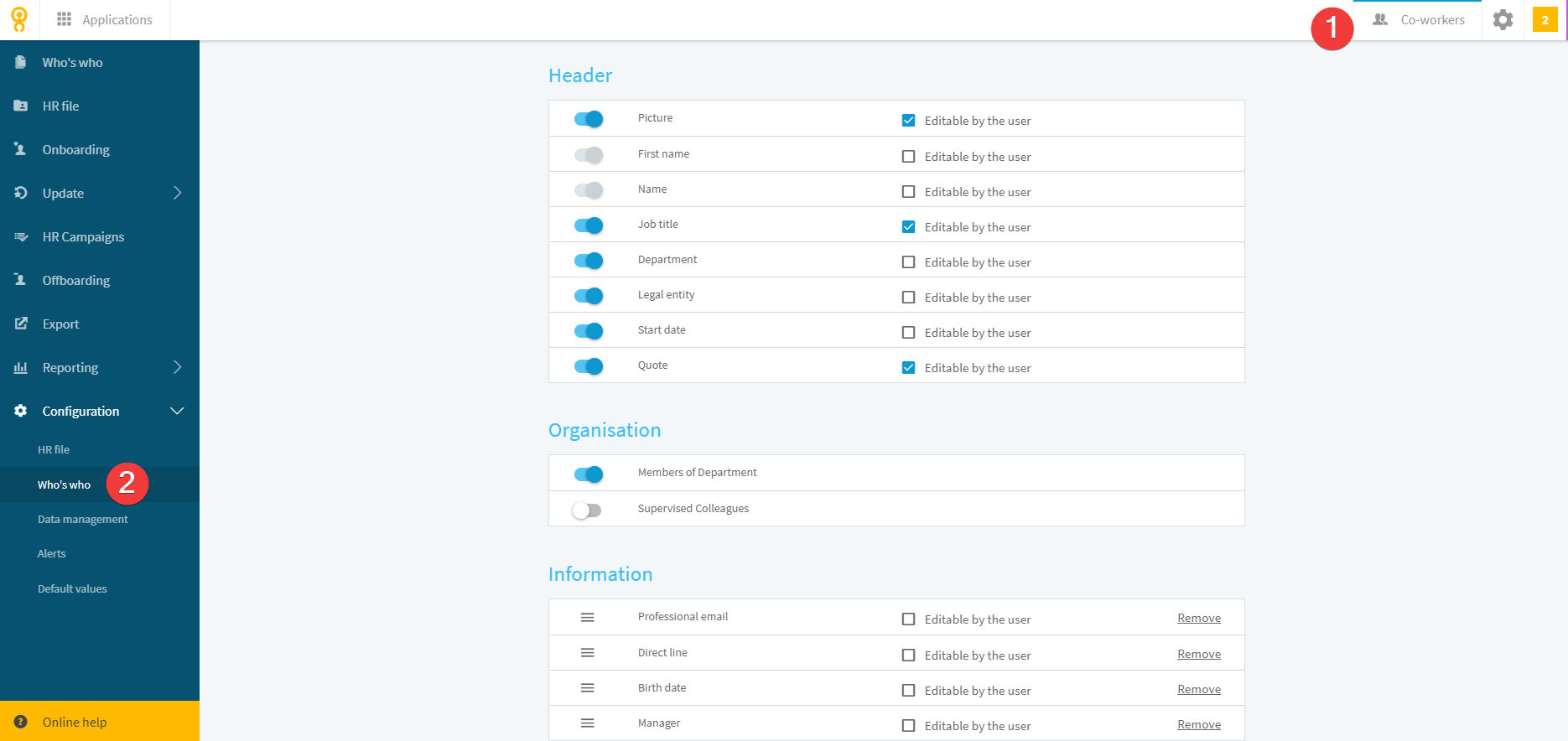The height and width of the screenshot is (741, 1568).
Task: Uncheck Editable by the user for Quote
Action: click(908, 367)
